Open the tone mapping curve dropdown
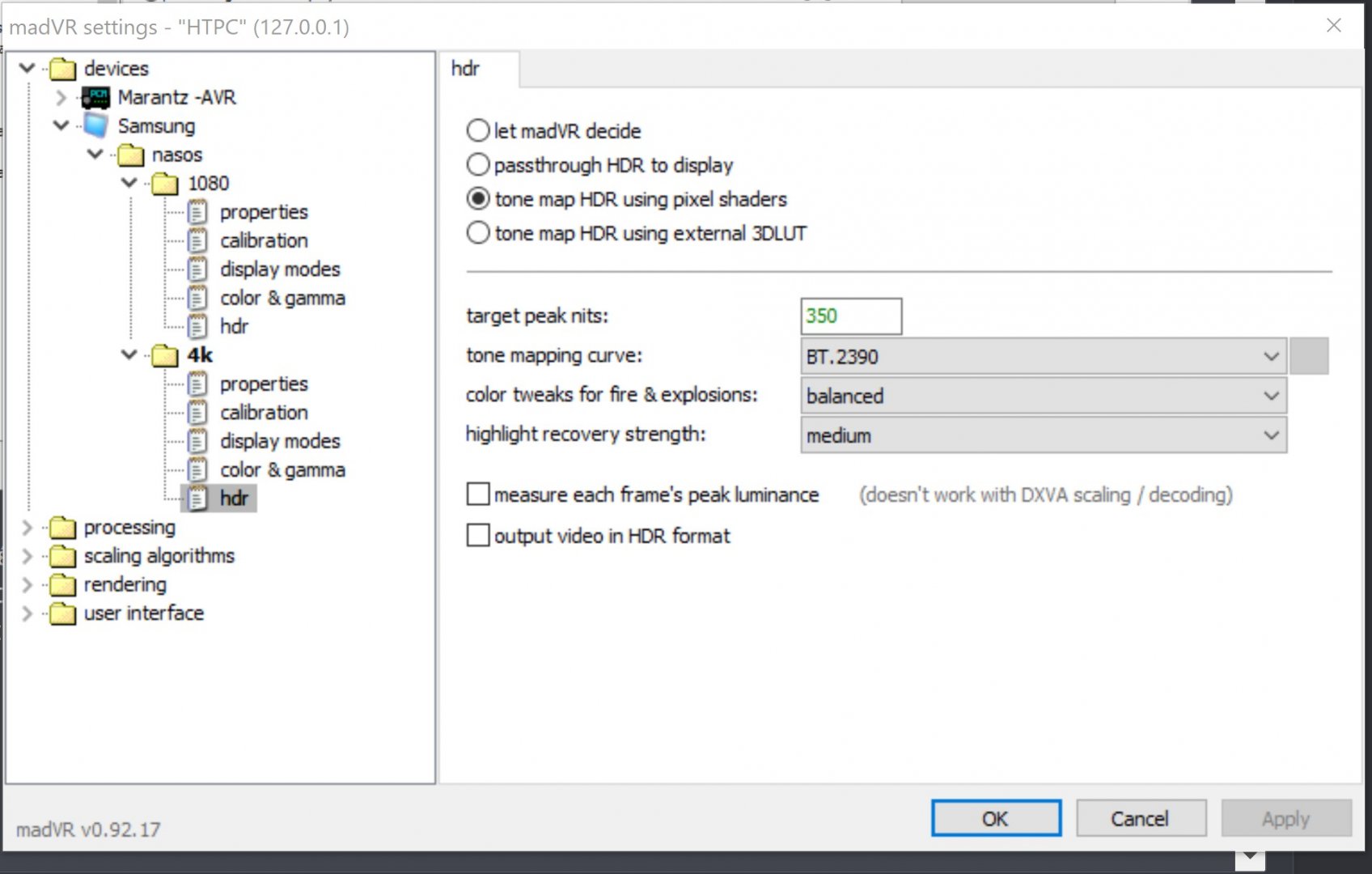The height and width of the screenshot is (874, 1372). pyautogui.click(x=1043, y=357)
